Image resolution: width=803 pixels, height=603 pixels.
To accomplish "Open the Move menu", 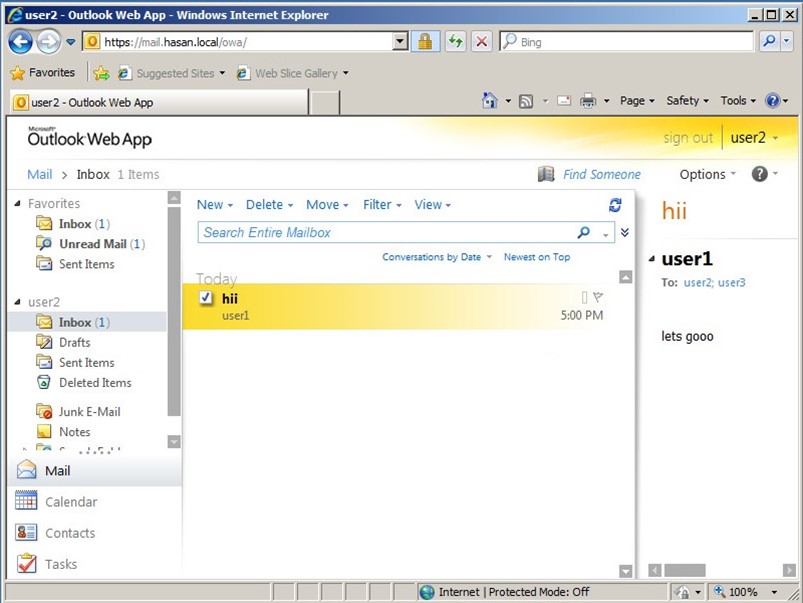I will (x=327, y=205).
